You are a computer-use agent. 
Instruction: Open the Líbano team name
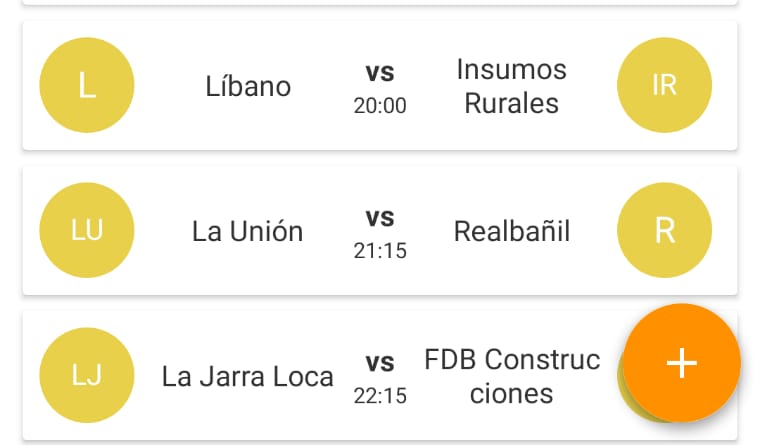pos(248,86)
